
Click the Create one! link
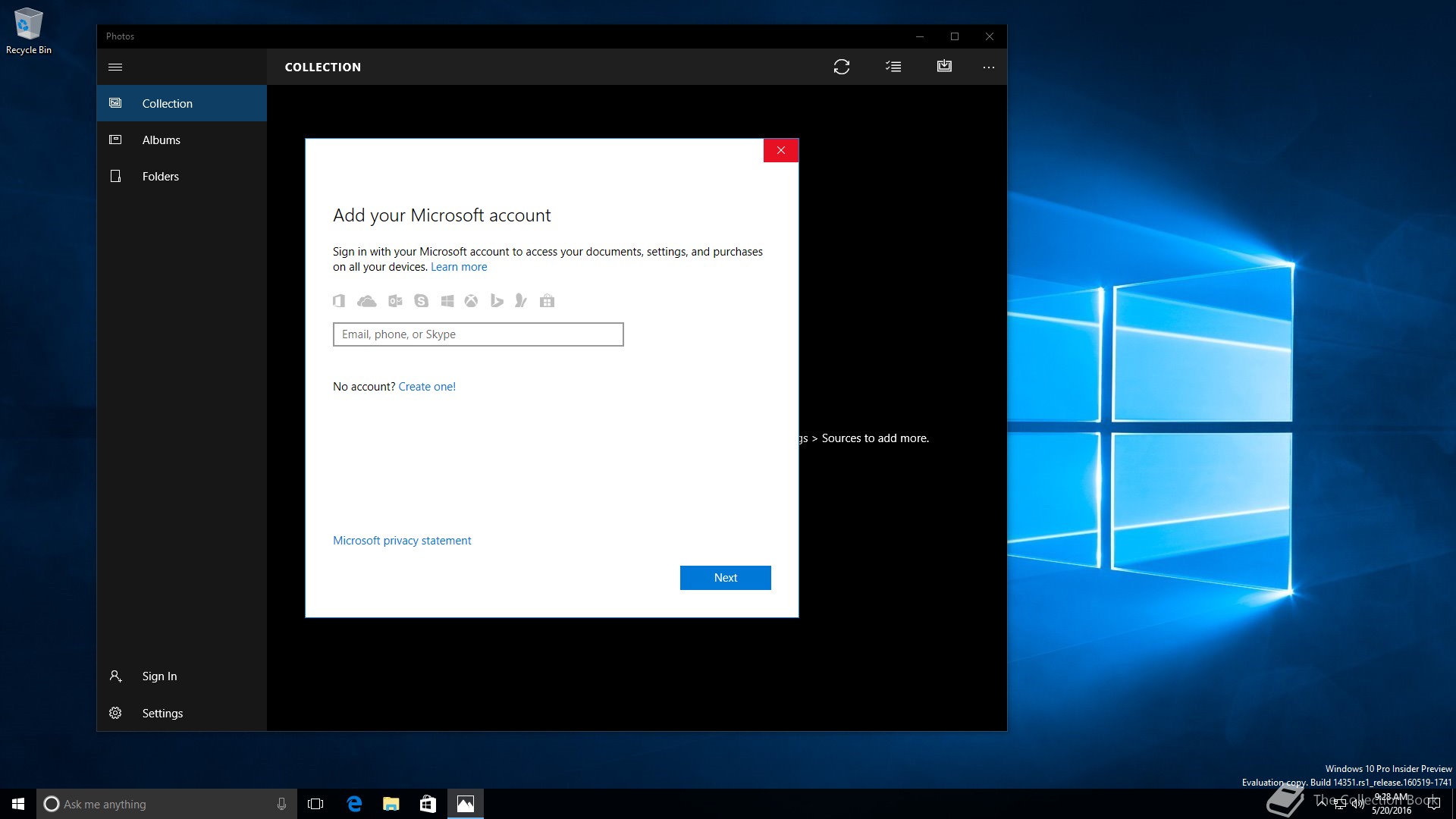pos(427,387)
